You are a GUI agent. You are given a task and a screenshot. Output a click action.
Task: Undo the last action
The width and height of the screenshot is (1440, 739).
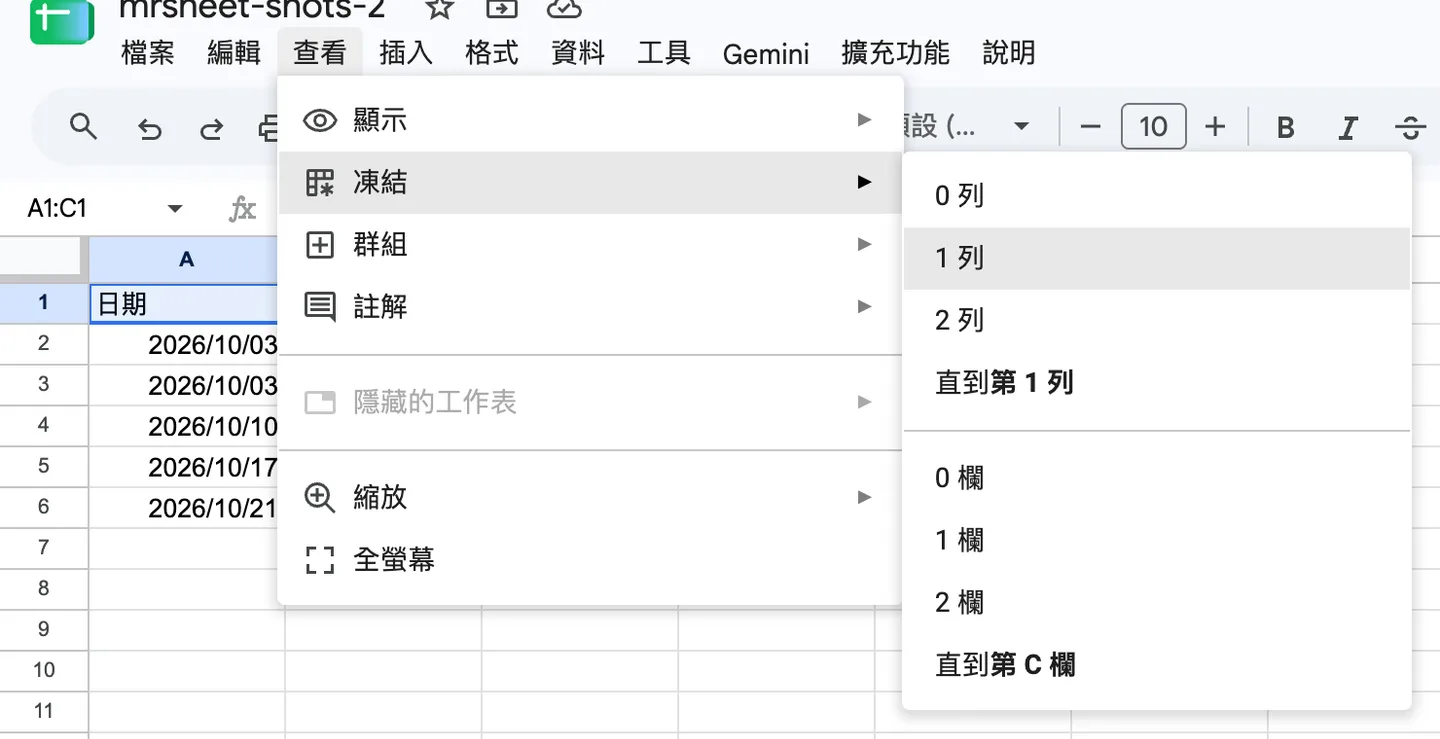pyautogui.click(x=149, y=128)
